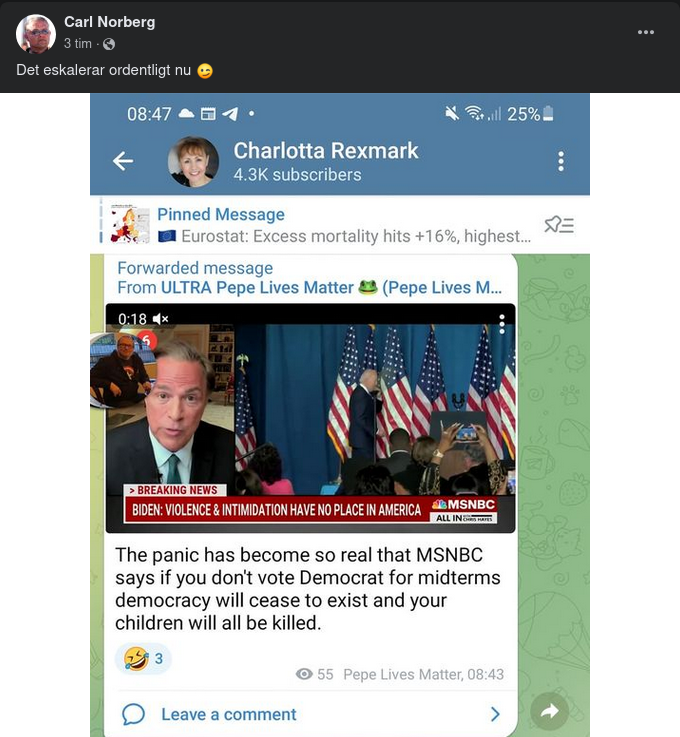Viewport: 680px width, 737px height.
Task: Click the public globe audience icon
Action: pyautogui.click(x=109, y=44)
